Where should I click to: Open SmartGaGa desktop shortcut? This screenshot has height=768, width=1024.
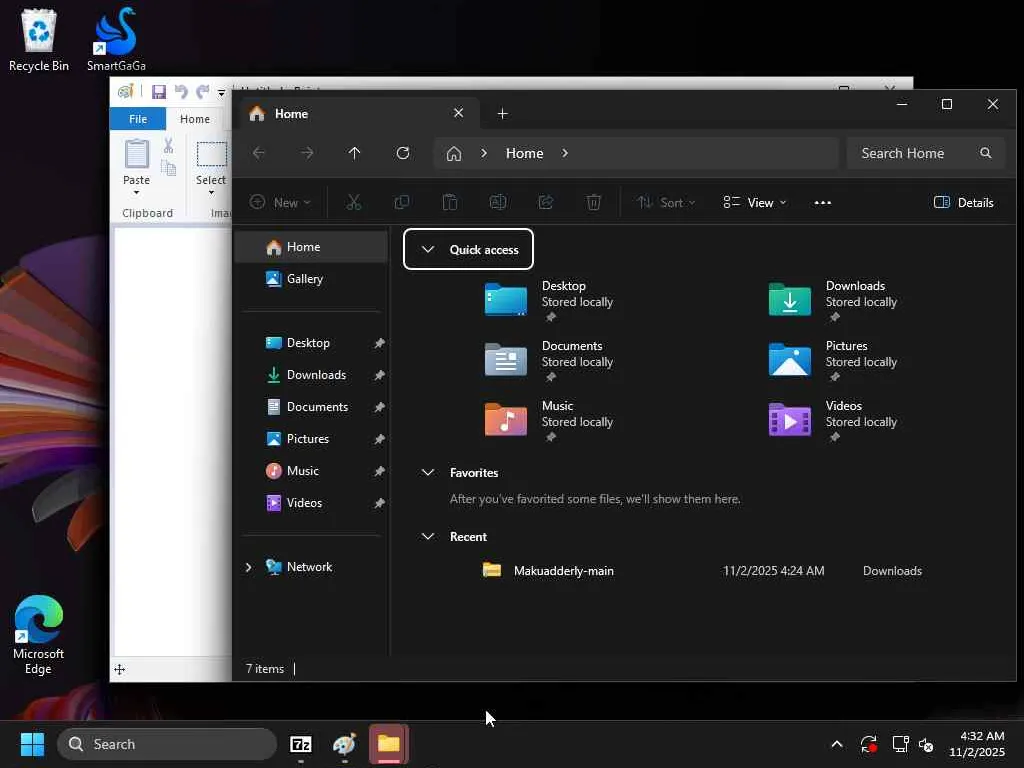116,39
